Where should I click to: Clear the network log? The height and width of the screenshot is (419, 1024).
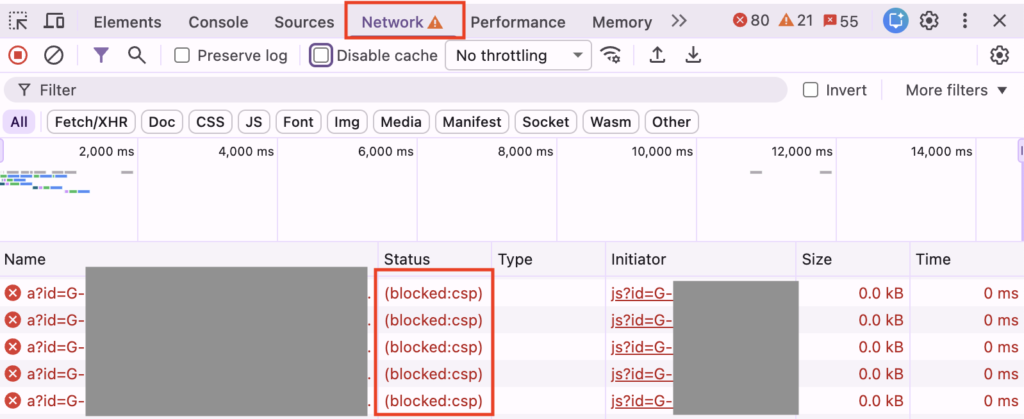(x=54, y=55)
